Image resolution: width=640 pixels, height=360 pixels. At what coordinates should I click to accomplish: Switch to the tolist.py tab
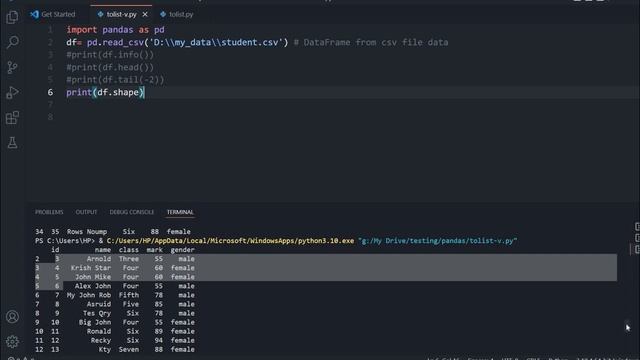coord(177,14)
